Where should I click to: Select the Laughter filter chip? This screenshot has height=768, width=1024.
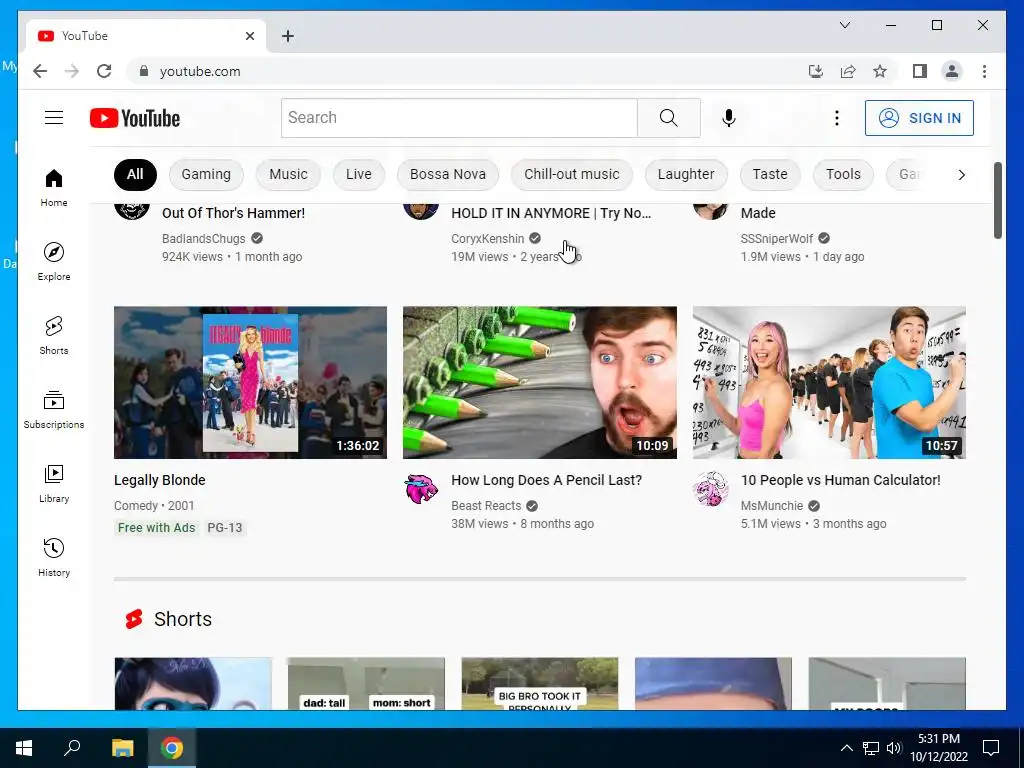[686, 174]
